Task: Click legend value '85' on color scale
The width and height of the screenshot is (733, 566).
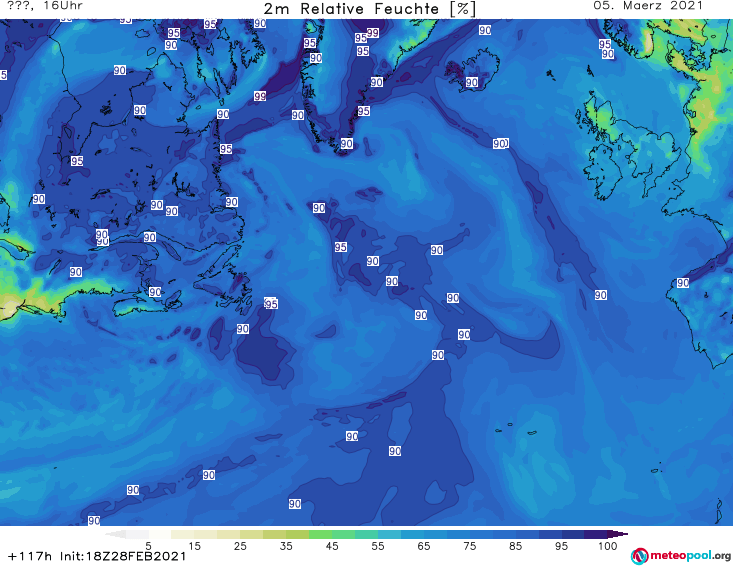Action: (x=516, y=546)
